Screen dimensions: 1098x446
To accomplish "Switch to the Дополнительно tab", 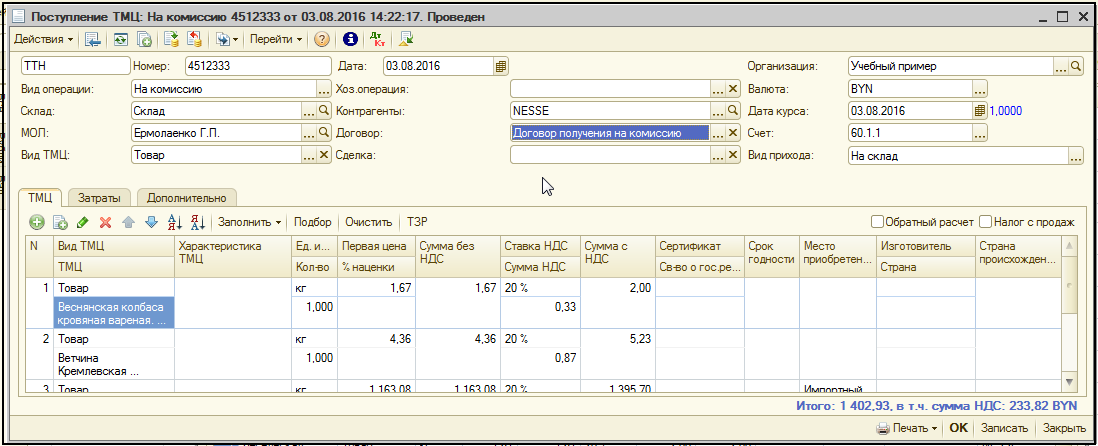I will (187, 198).
